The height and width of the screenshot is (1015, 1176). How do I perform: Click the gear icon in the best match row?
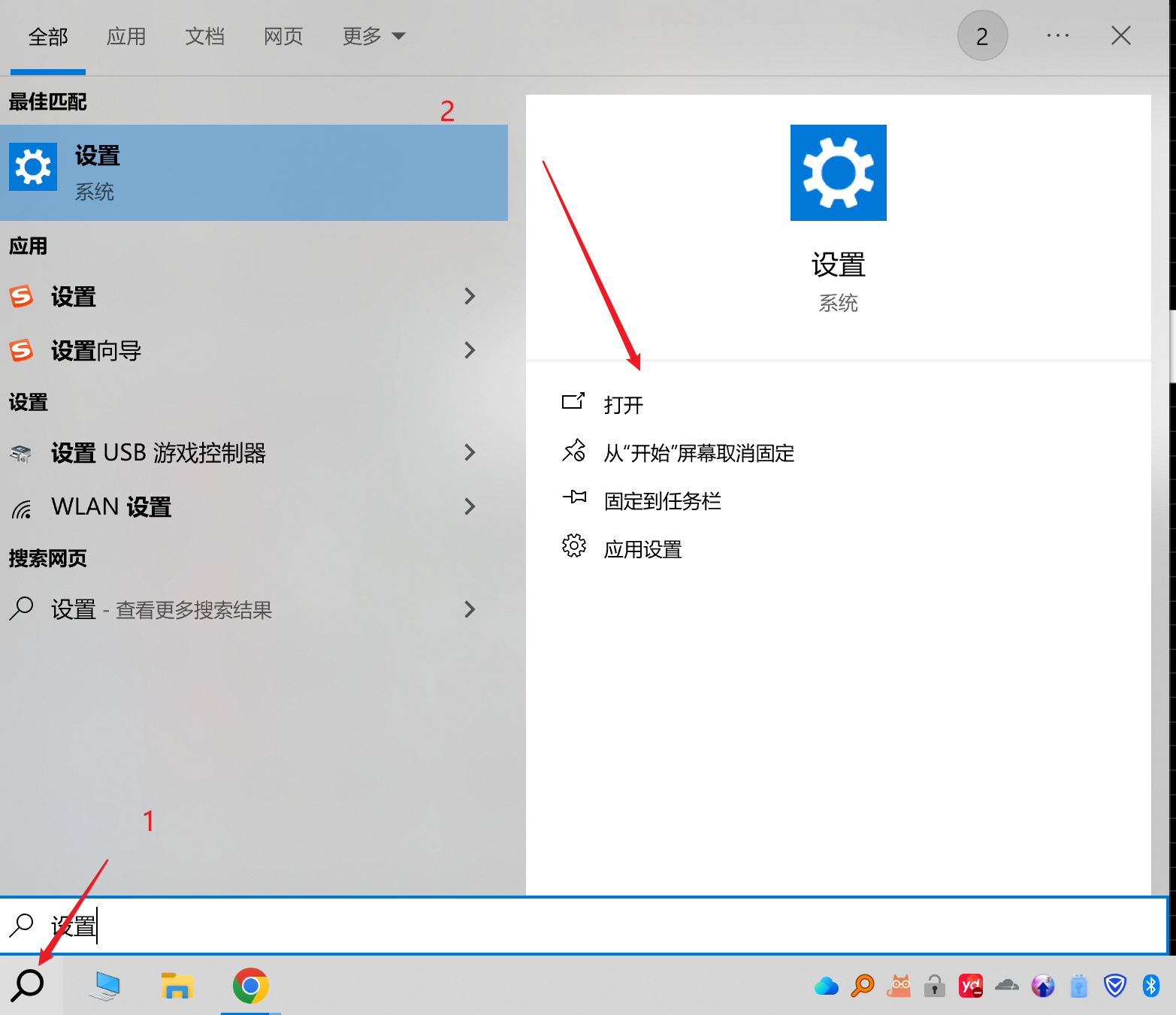[x=33, y=167]
